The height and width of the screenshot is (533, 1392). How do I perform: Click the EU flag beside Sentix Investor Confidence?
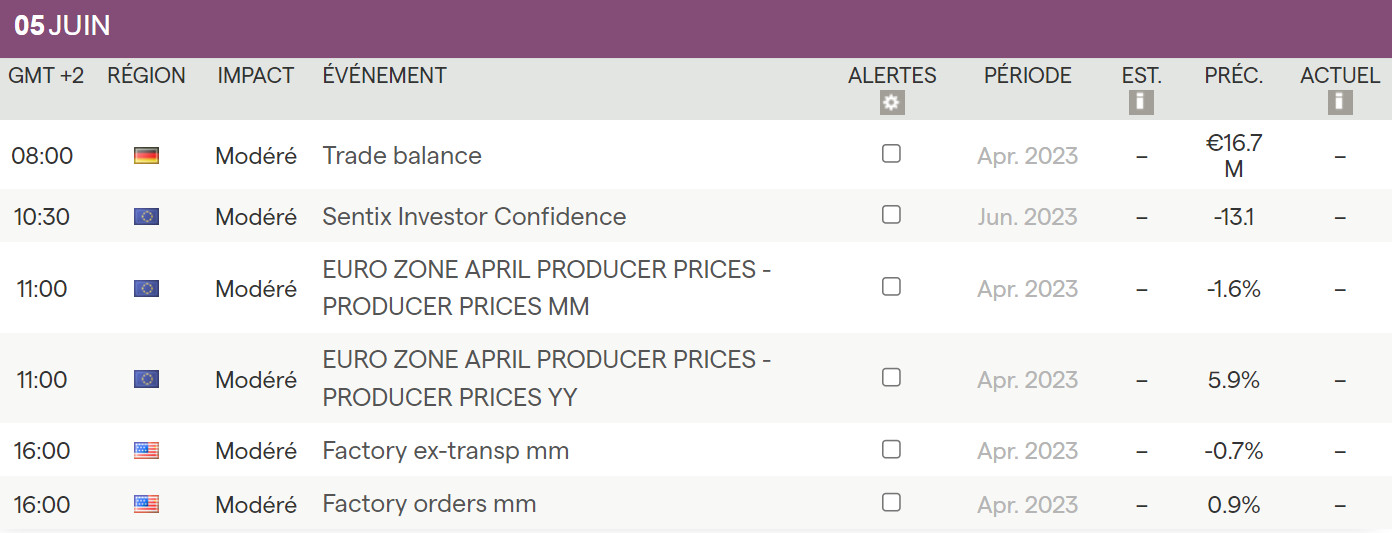click(x=146, y=217)
